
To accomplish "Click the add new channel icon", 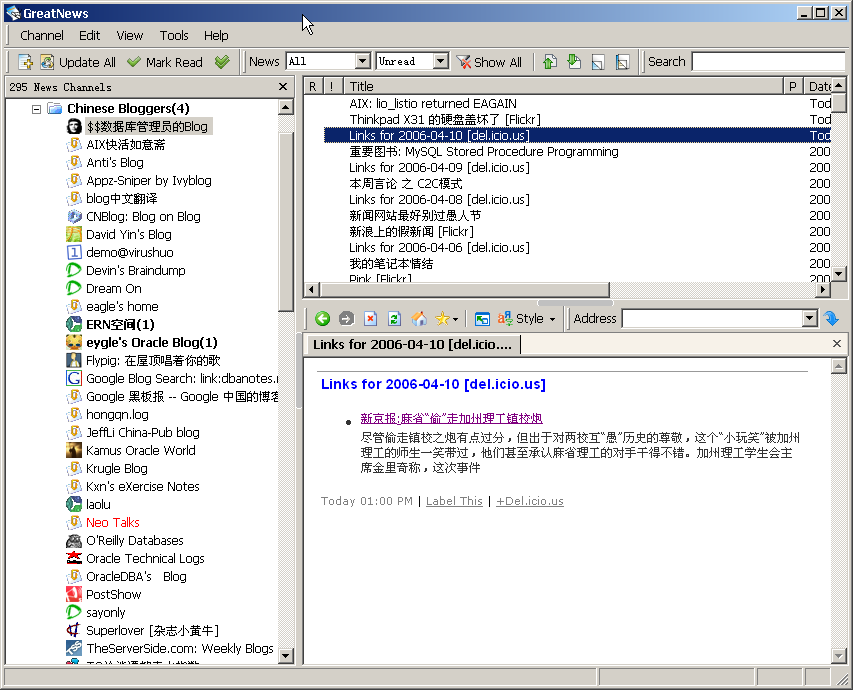I will [25, 62].
